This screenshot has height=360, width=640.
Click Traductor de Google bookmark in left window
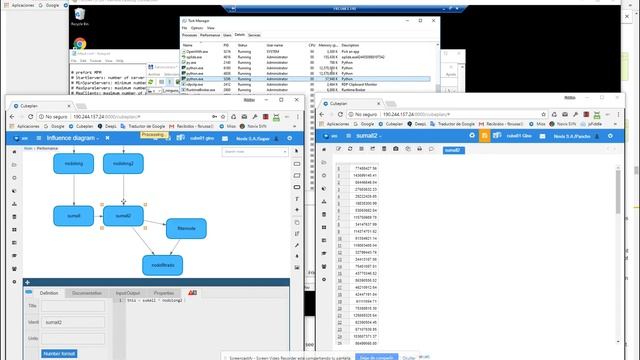point(143,127)
